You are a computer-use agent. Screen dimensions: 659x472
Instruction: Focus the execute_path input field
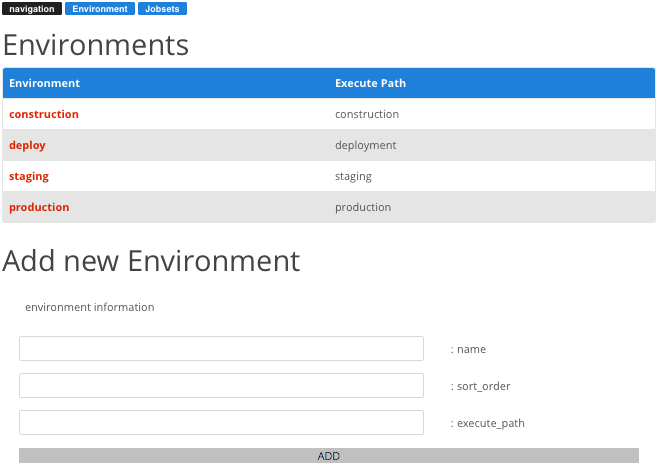click(x=221, y=422)
